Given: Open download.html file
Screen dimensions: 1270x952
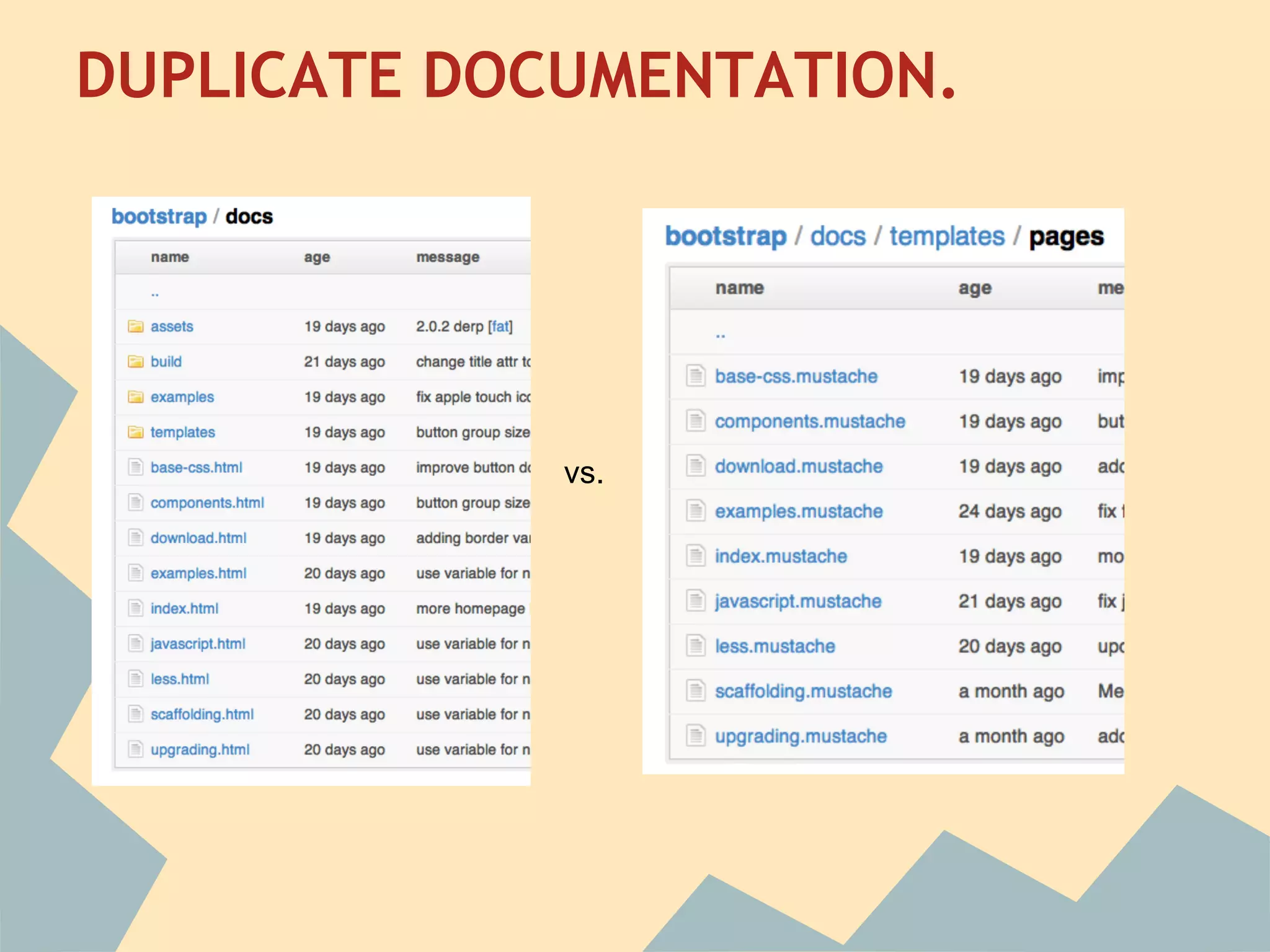Looking at the screenshot, I should tap(198, 538).
